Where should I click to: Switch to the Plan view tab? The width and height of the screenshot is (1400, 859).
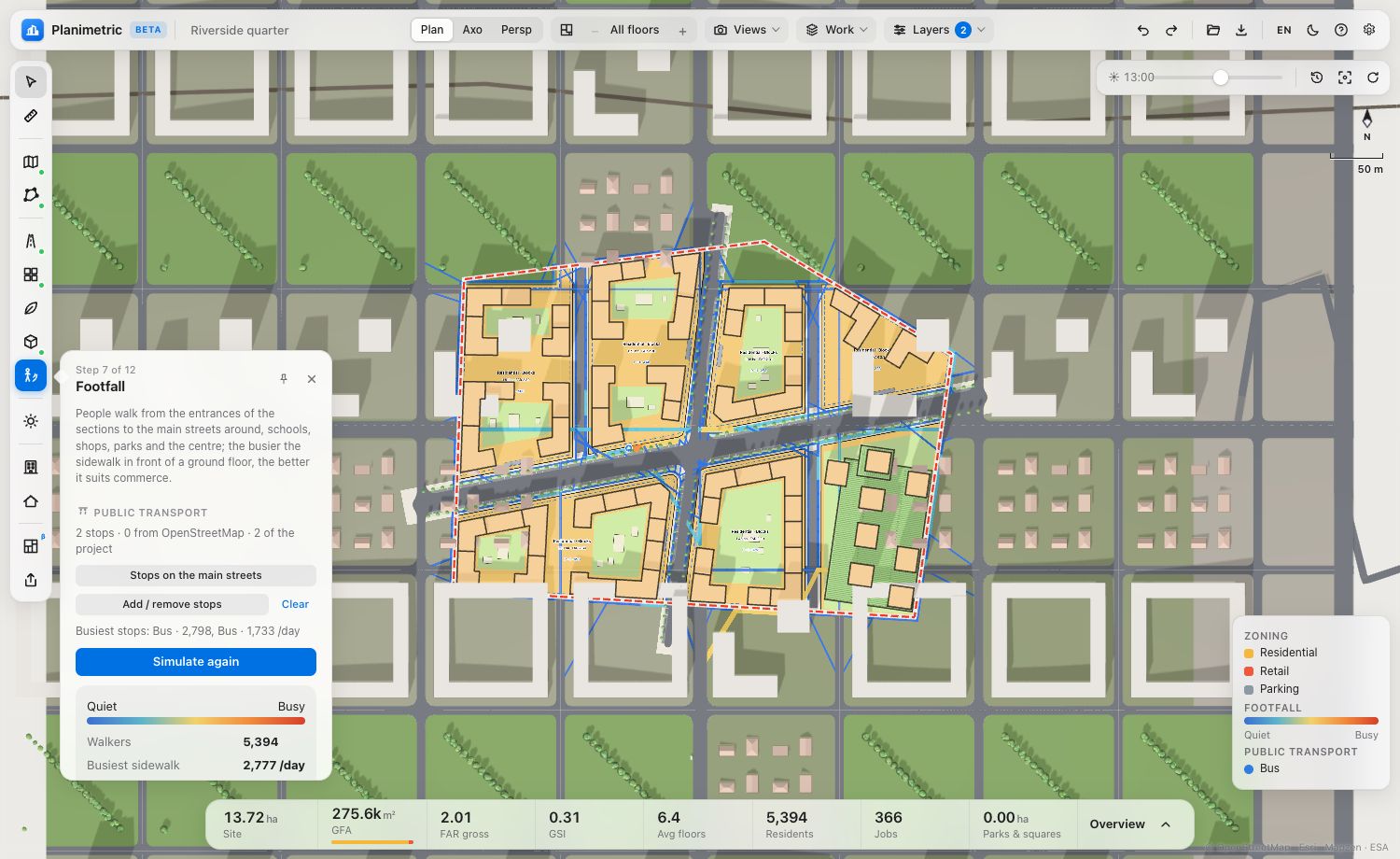[432, 30]
